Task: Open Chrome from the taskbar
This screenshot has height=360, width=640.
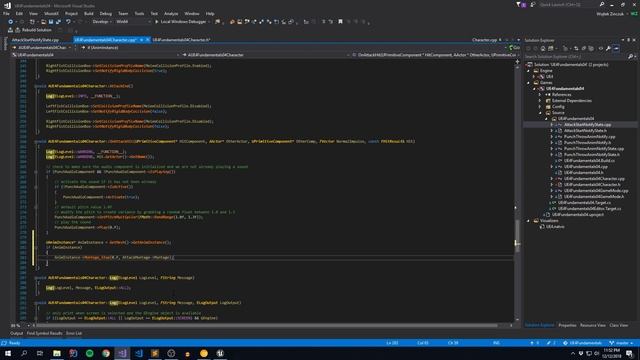Action: point(106,353)
